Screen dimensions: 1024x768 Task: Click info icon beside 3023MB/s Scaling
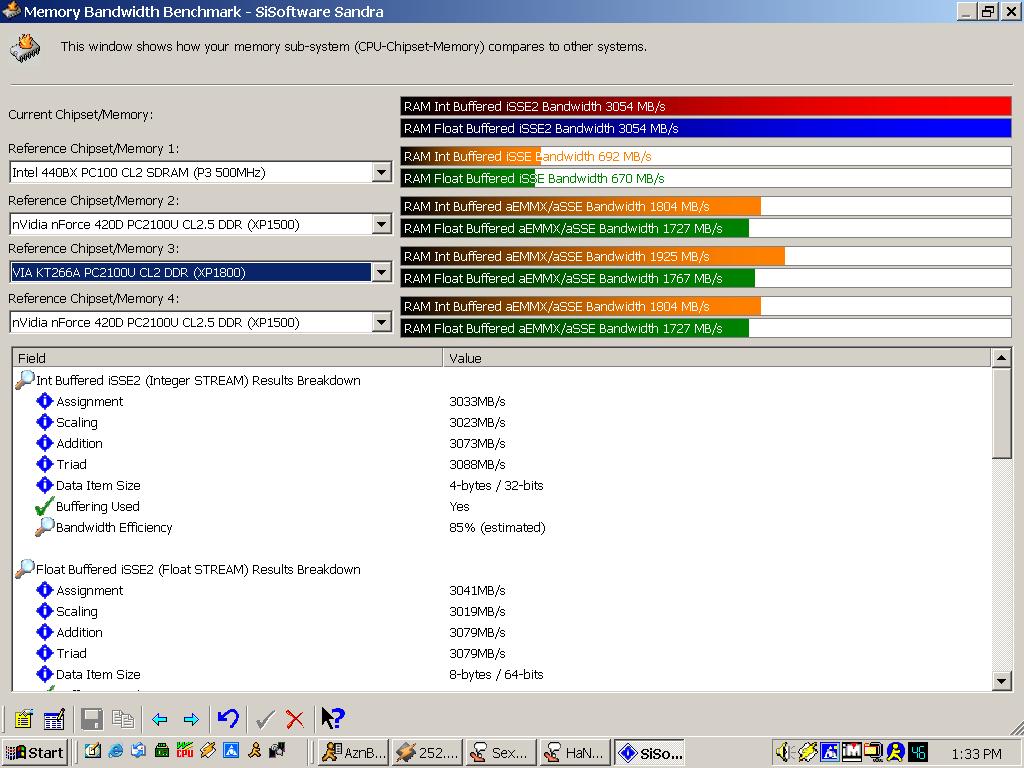point(44,422)
